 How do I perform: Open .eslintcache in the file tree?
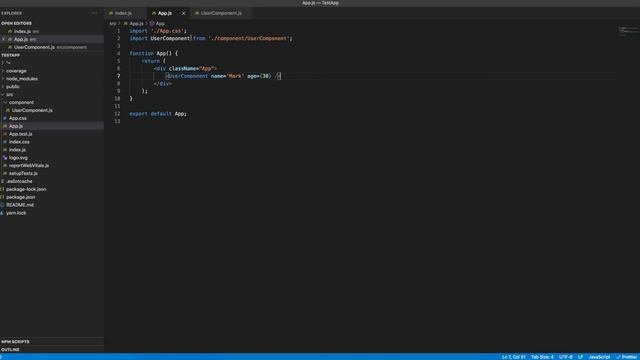(x=19, y=181)
